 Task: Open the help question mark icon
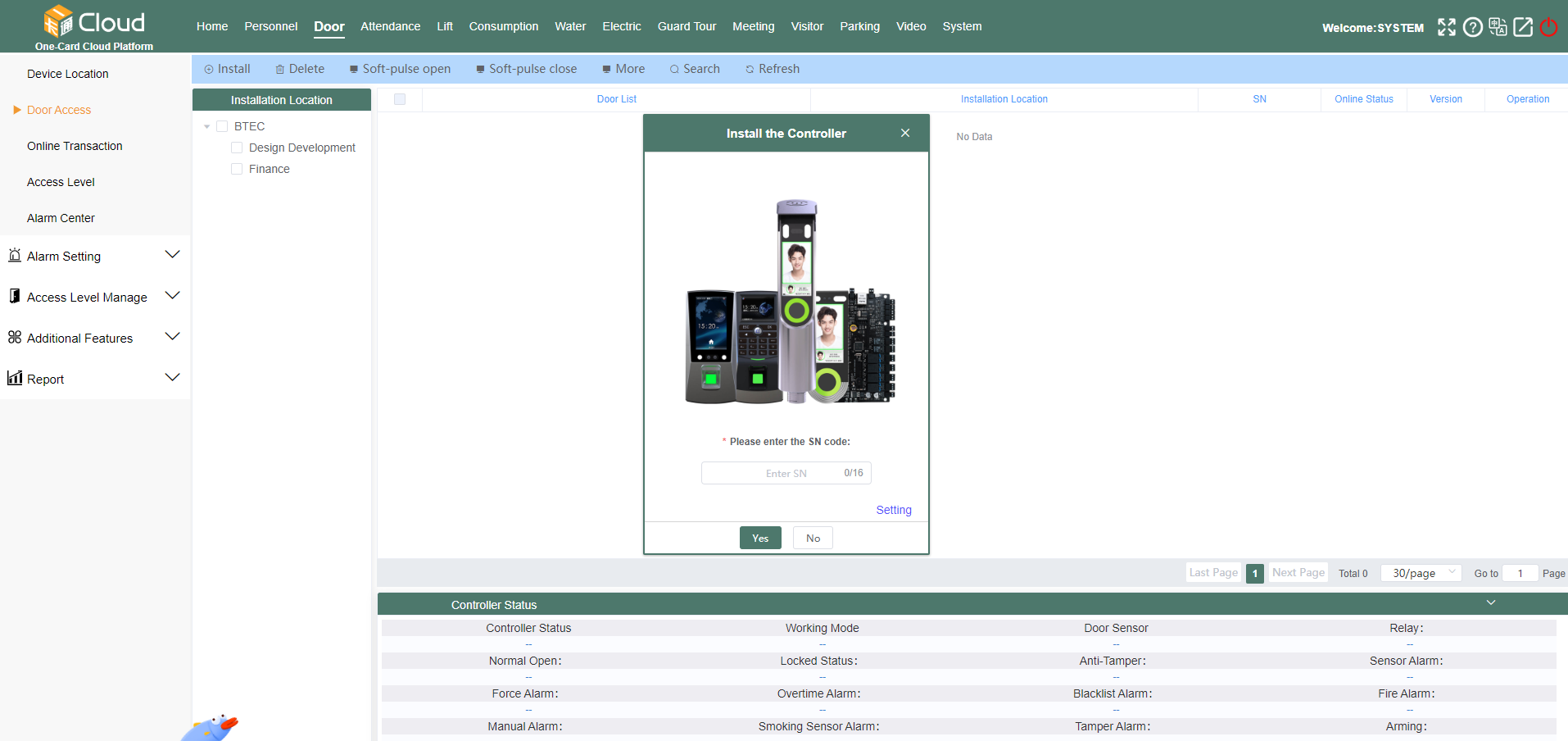click(1472, 27)
